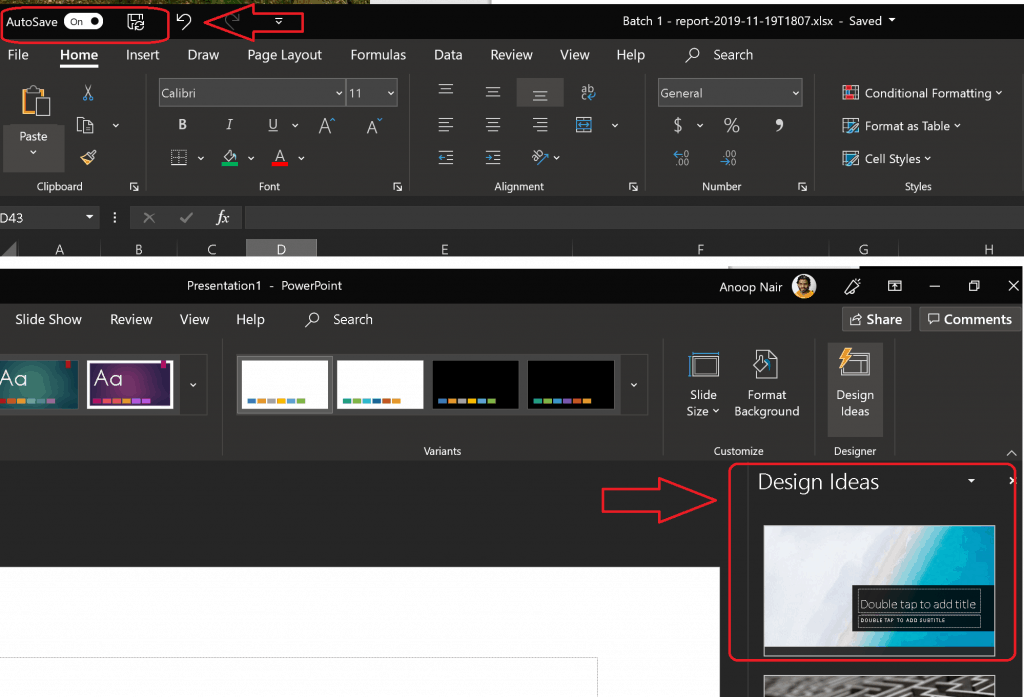Click the Design Ideas ribbon button
1024x697 pixels.
(x=855, y=389)
